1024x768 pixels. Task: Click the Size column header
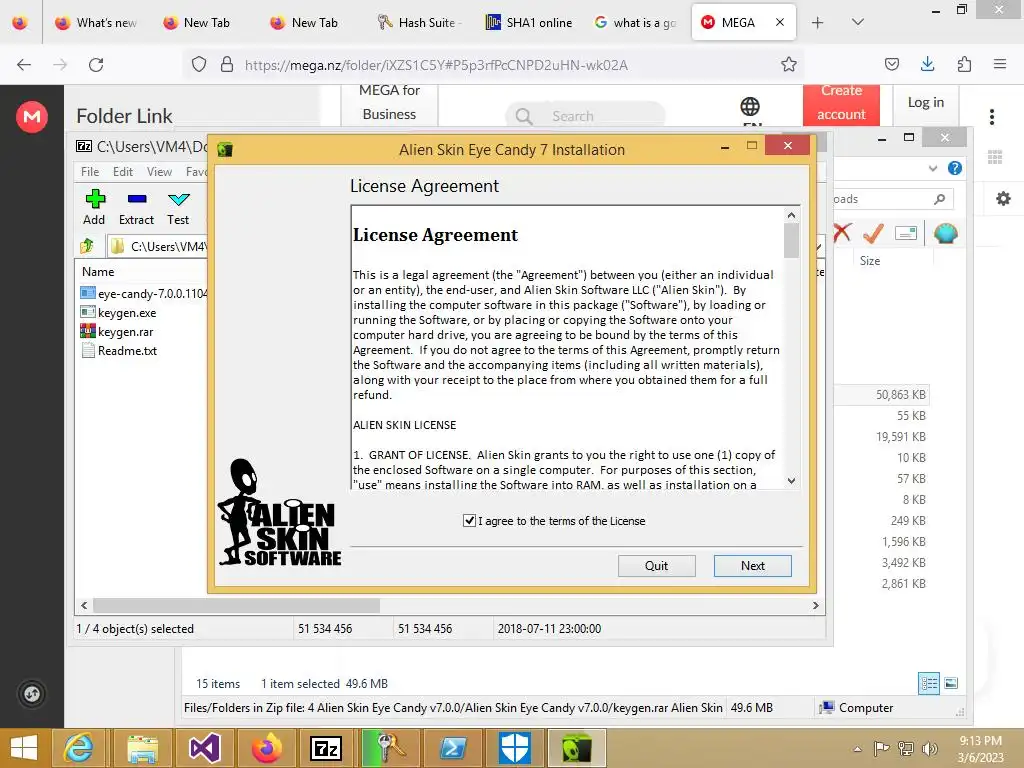869,261
